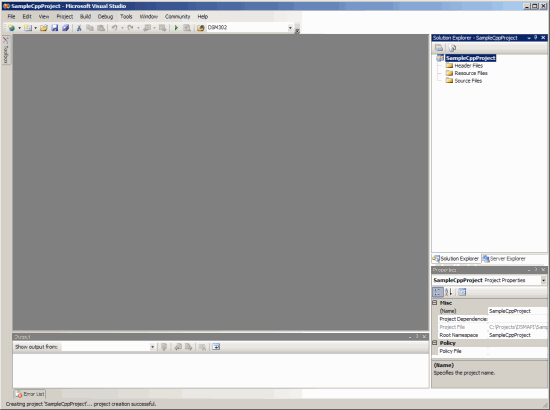Open the Undo history dropdown arrow

pyautogui.click(x=122, y=28)
